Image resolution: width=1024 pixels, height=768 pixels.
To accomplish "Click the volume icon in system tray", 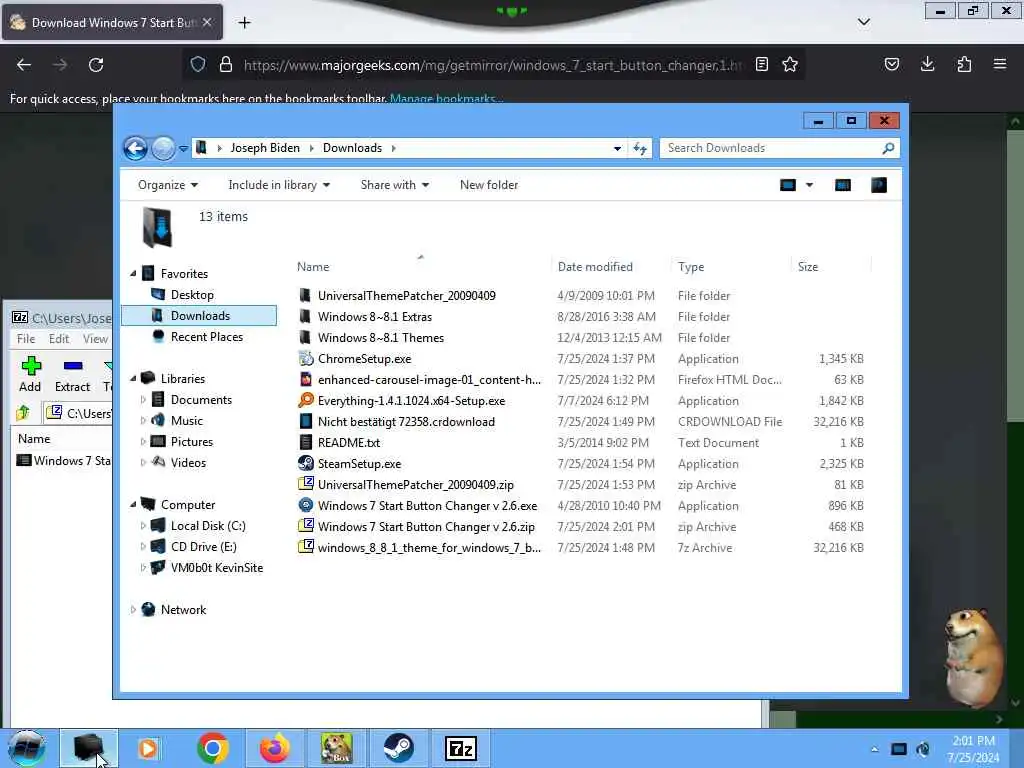I will [x=923, y=749].
